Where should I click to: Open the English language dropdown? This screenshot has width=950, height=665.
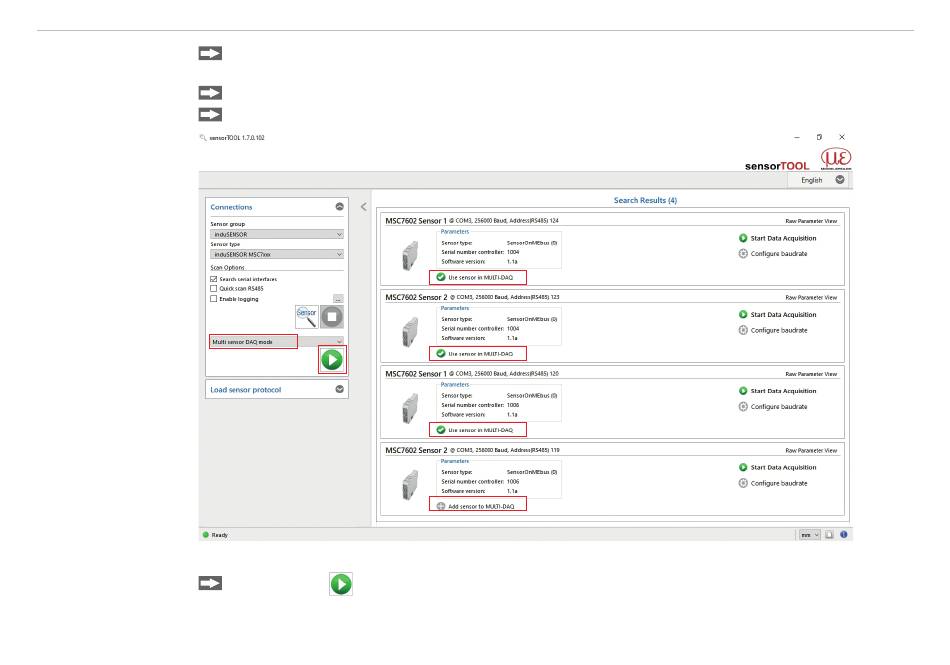click(820, 180)
